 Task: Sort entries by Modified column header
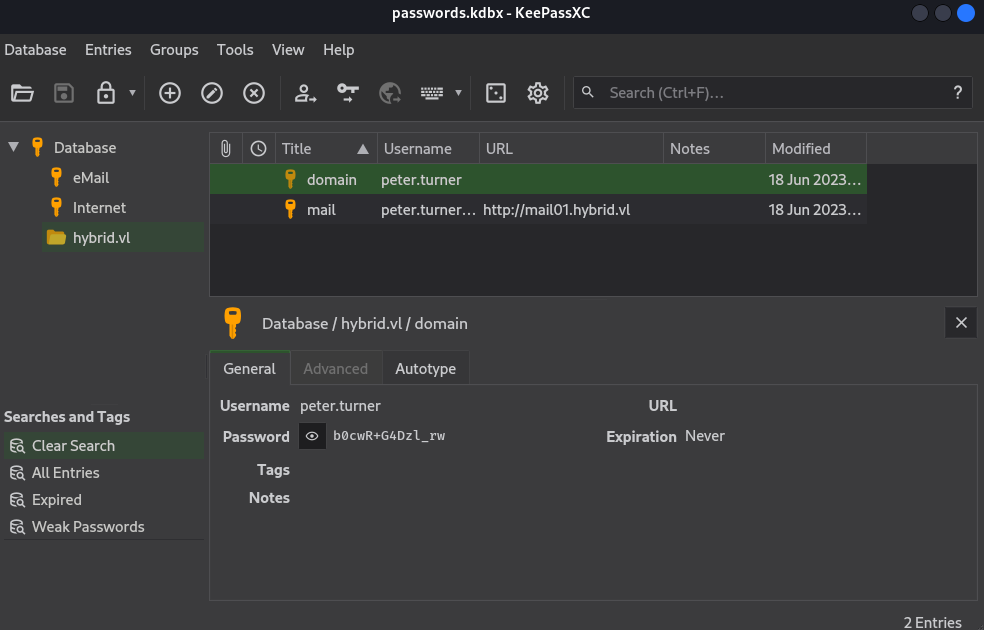tap(816, 149)
